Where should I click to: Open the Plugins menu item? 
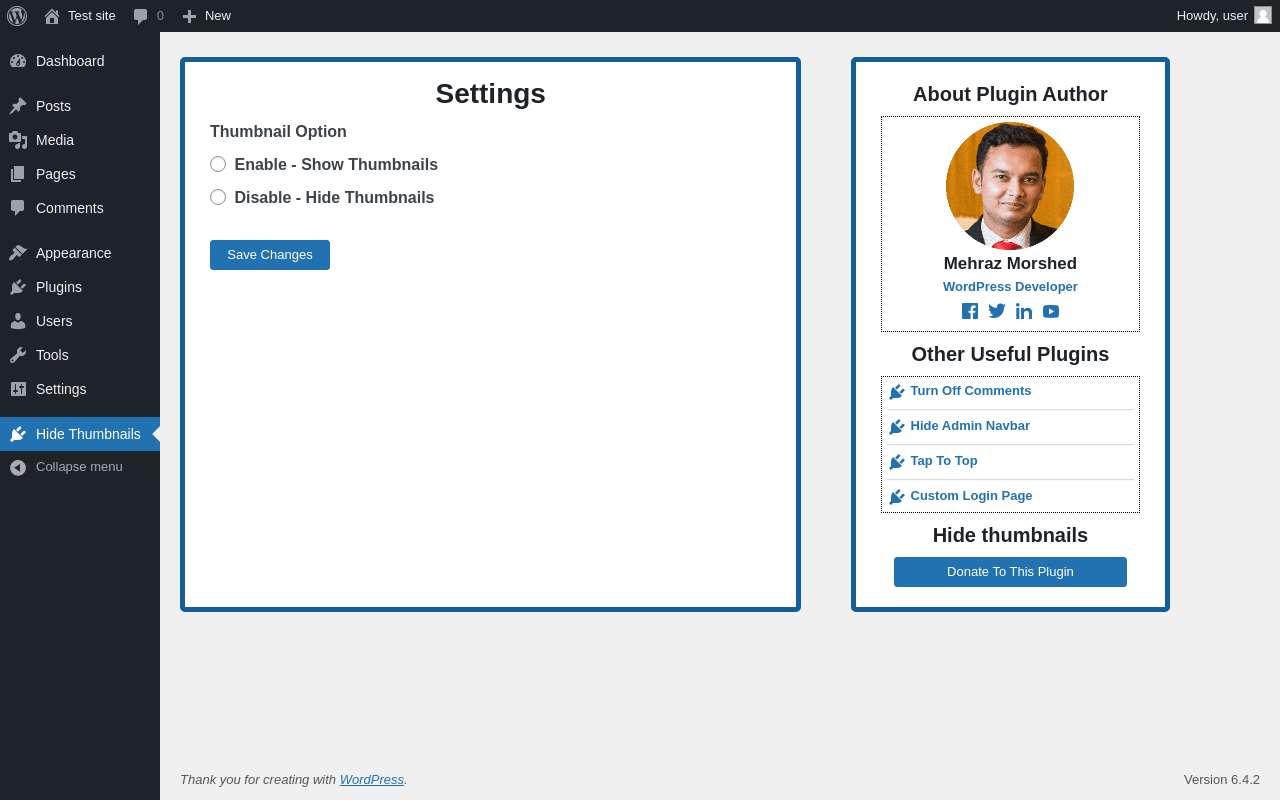coord(80,287)
